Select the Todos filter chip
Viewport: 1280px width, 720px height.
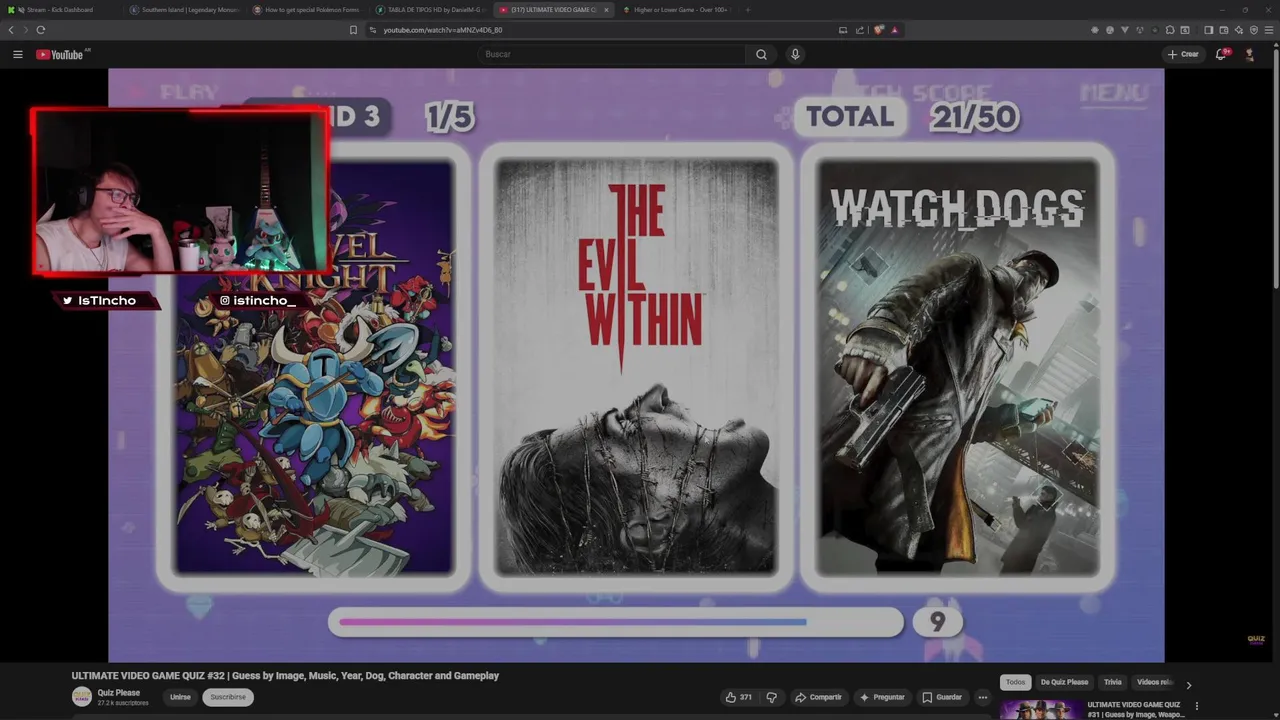click(x=1015, y=682)
